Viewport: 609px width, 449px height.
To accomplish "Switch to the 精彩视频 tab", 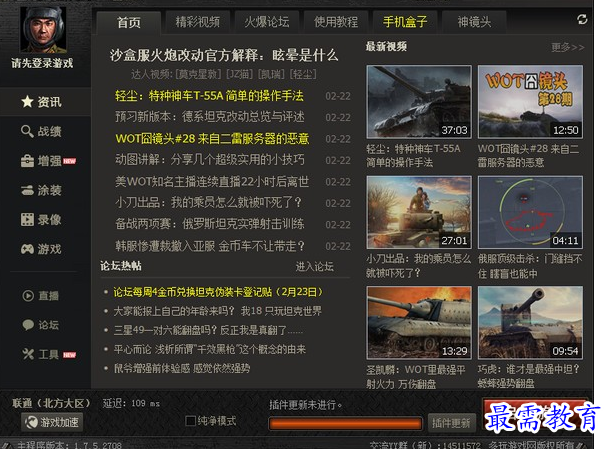I will [x=198, y=22].
